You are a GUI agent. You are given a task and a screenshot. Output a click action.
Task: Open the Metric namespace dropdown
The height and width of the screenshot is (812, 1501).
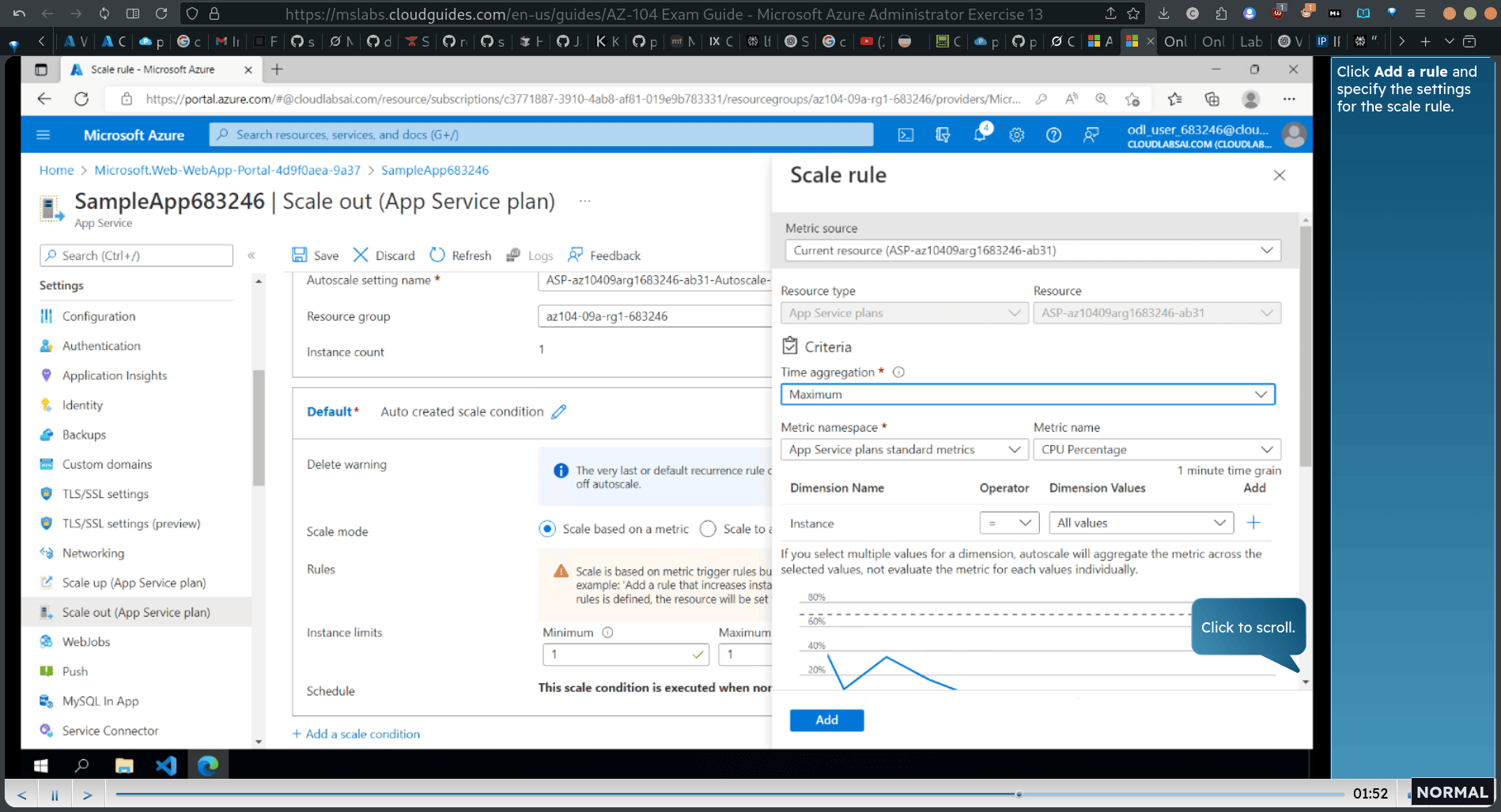[903, 450]
